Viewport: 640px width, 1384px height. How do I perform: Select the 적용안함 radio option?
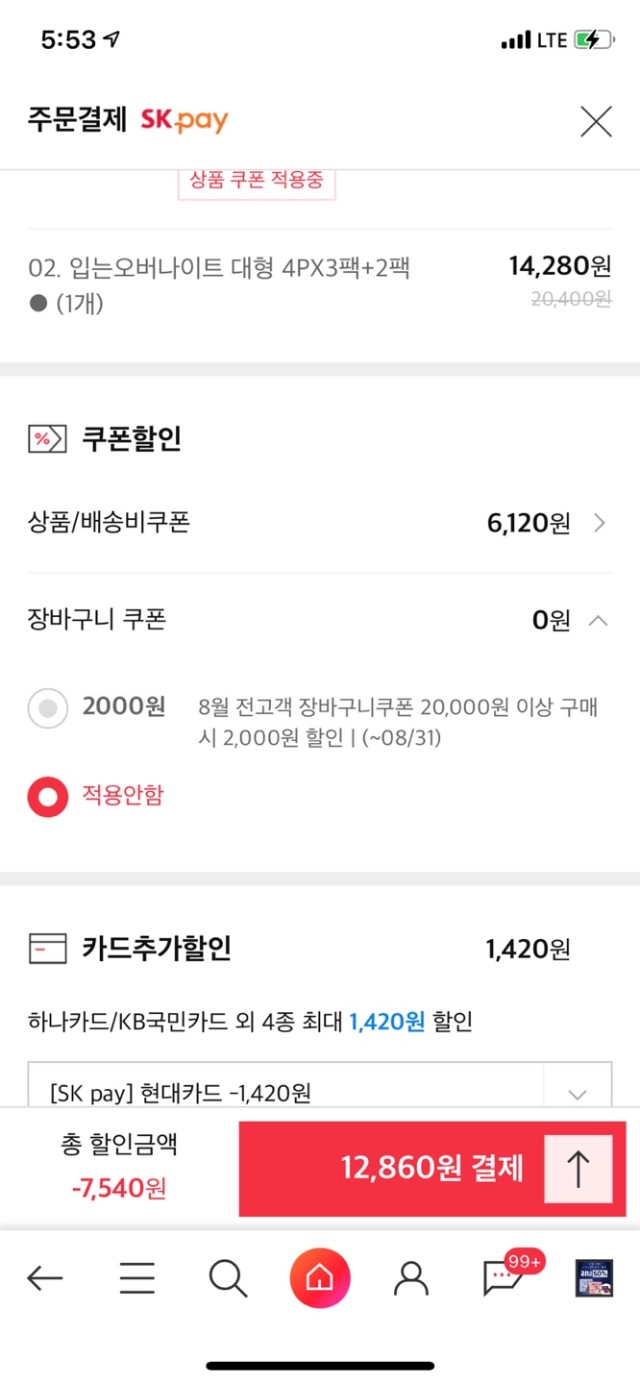tap(47, 796)
